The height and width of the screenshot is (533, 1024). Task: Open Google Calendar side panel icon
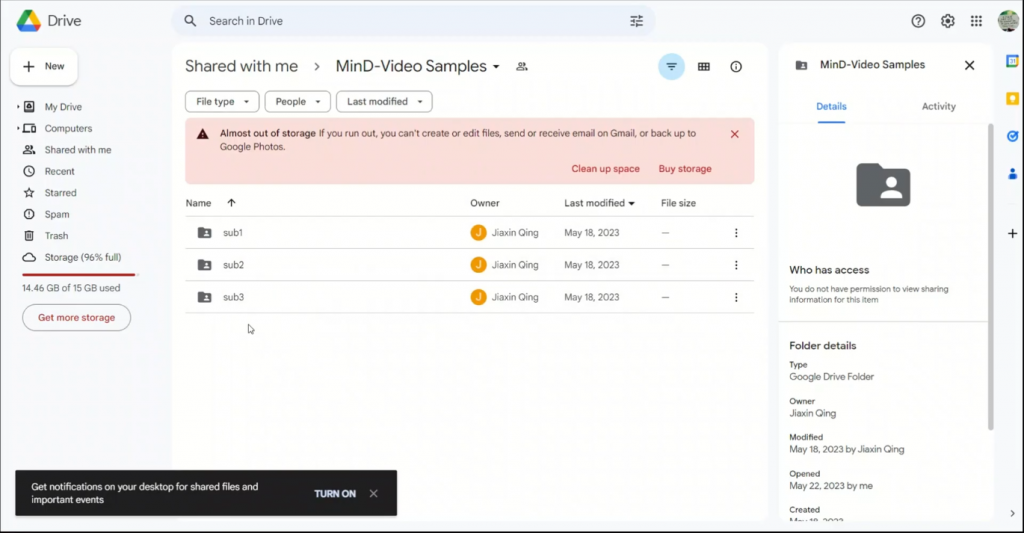point(1012,61)
